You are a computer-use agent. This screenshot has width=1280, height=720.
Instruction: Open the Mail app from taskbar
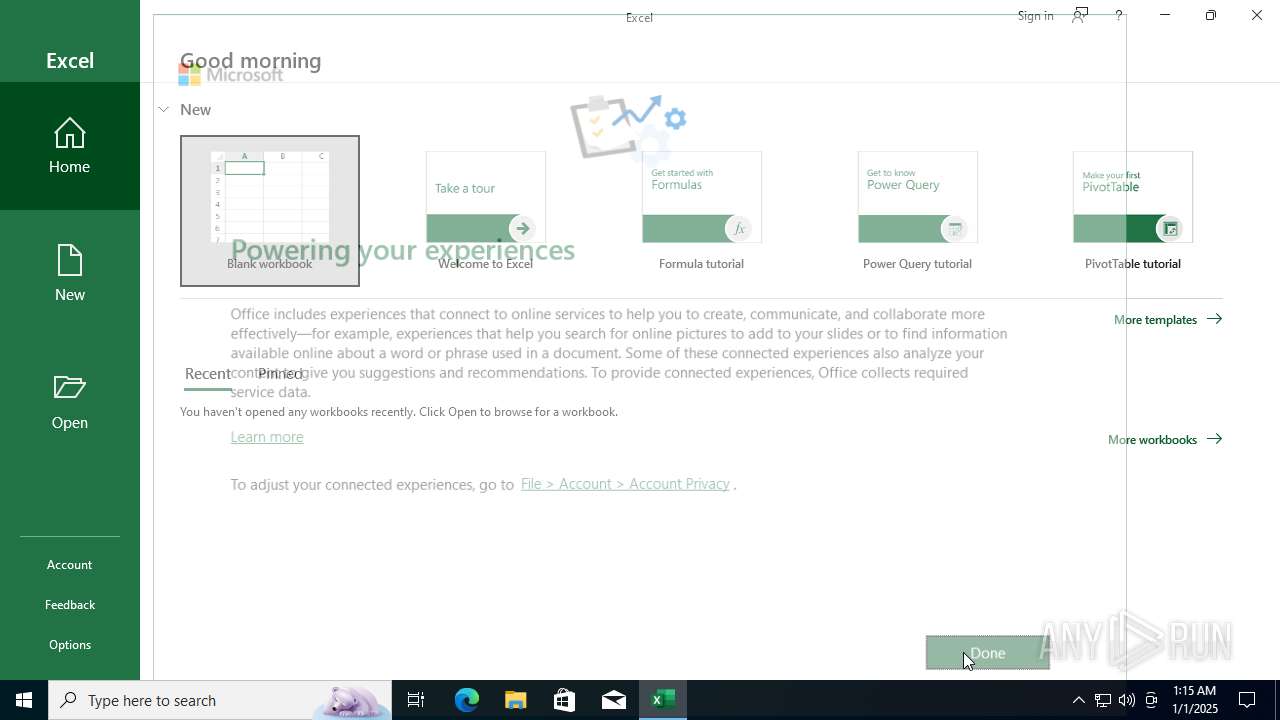tap(614, 700)
